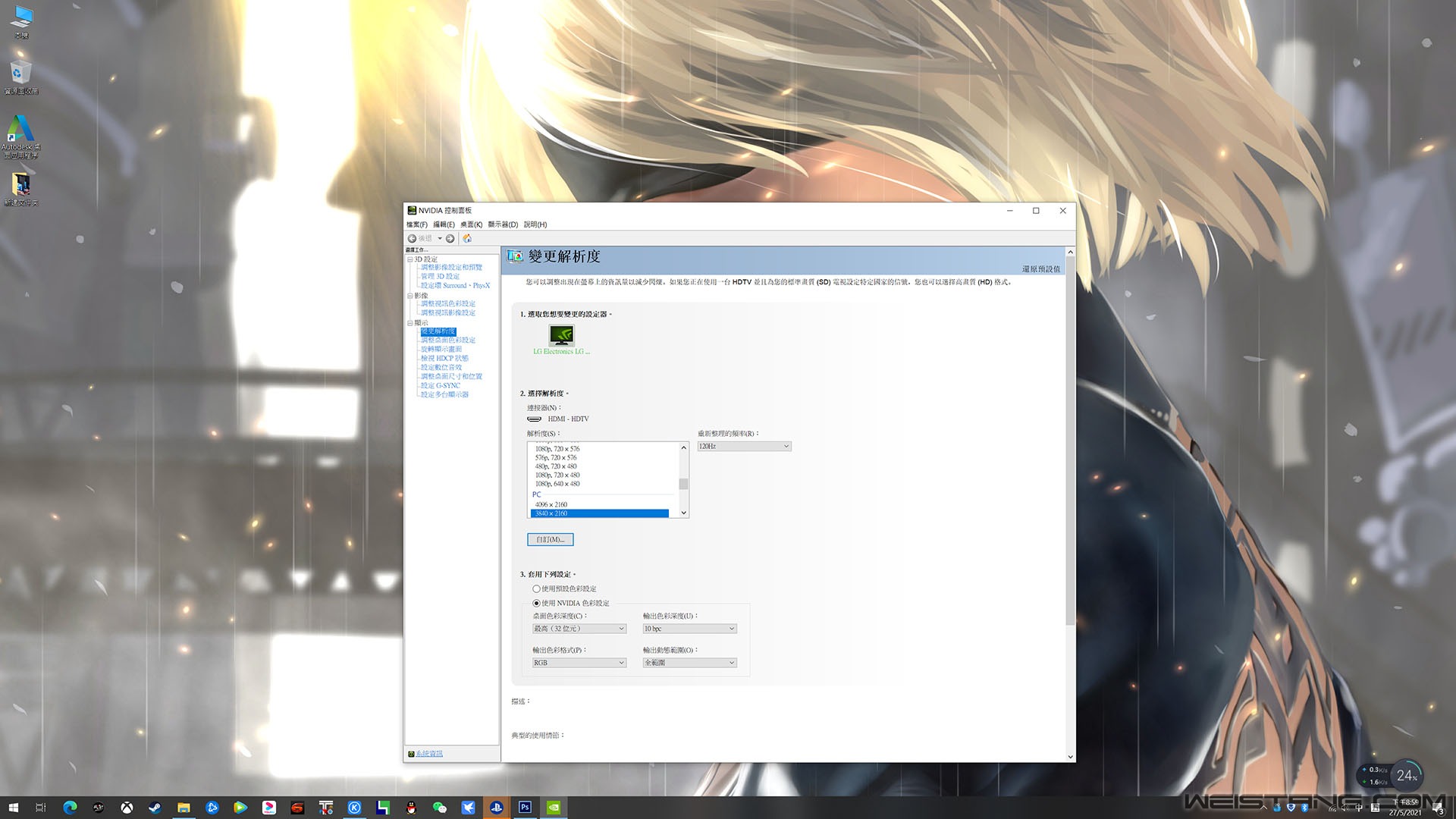Select resolution 3840 × 2160

pyautogui.click(x=599, y=514)
